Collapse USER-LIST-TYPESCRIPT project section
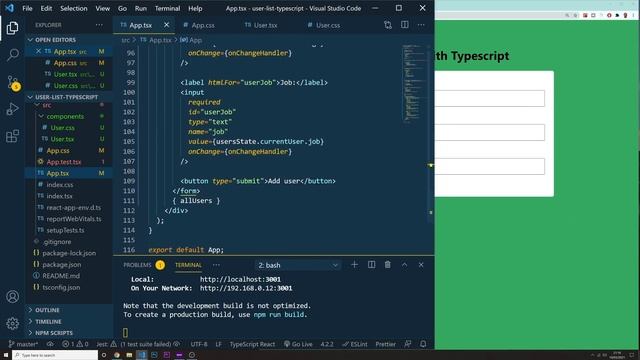640x360 pixels. click(66, 97)
